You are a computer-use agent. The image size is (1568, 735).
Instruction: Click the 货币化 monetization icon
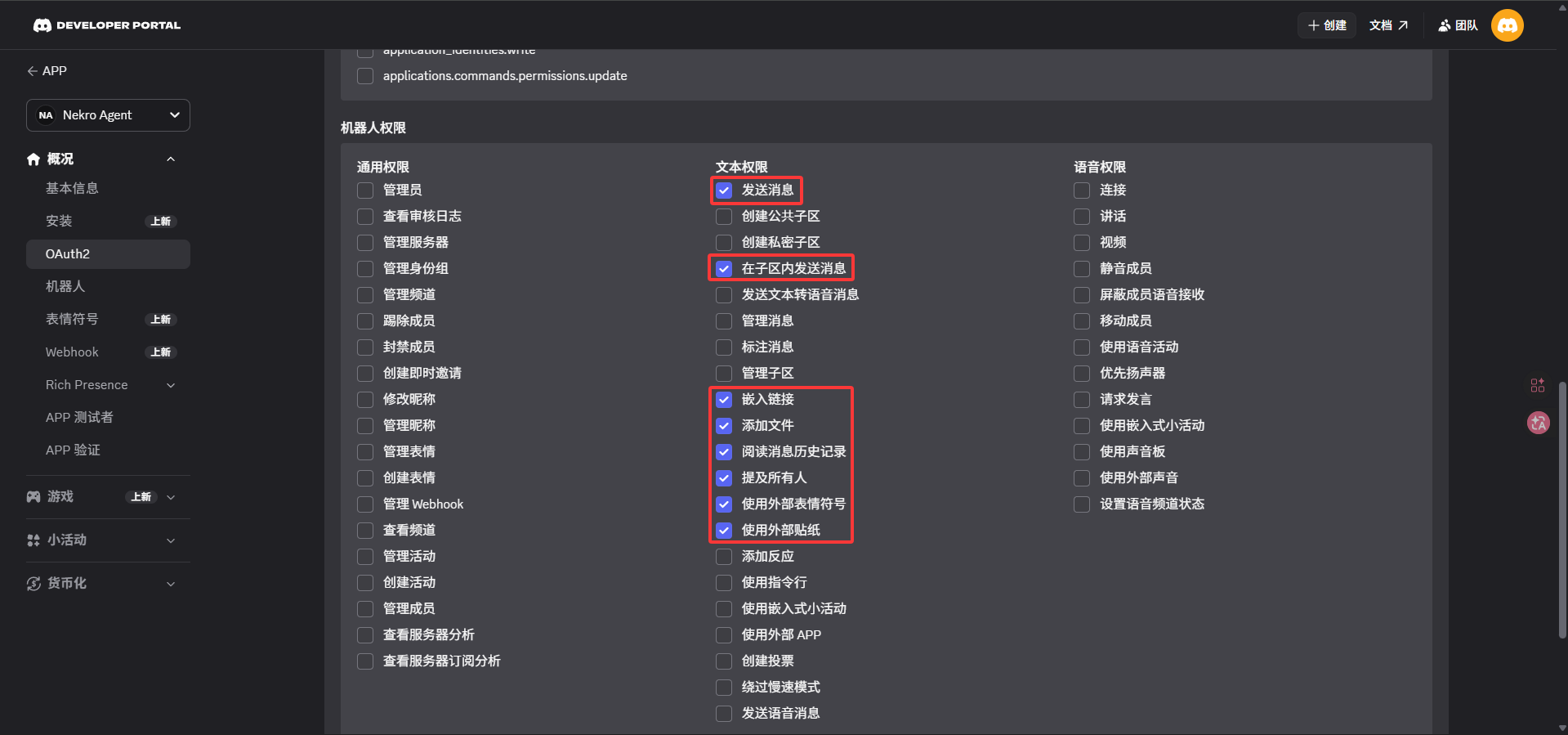[34, 584]
